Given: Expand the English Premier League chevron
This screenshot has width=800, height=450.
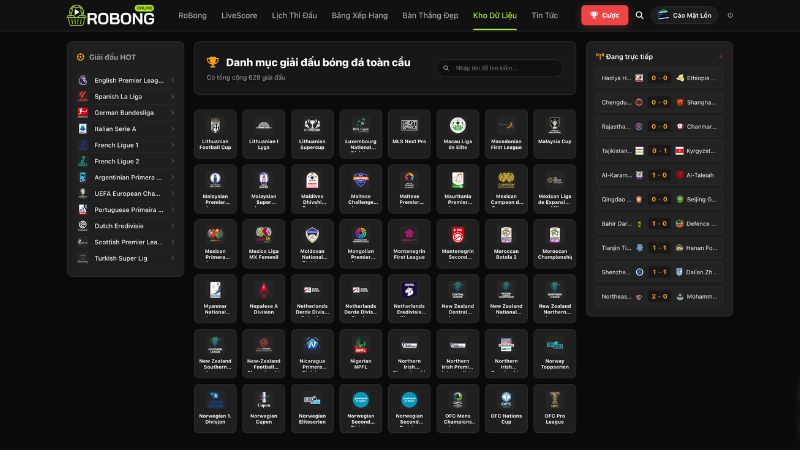Looking at the screenshot, I should (172, 80).
